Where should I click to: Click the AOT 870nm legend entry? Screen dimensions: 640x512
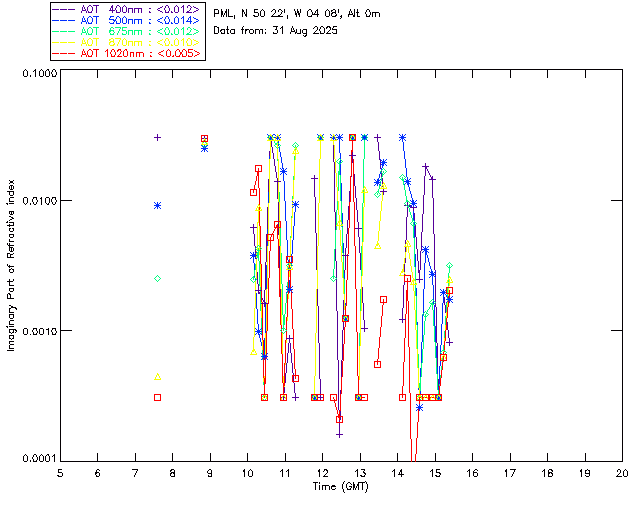(x=126, y=42)
